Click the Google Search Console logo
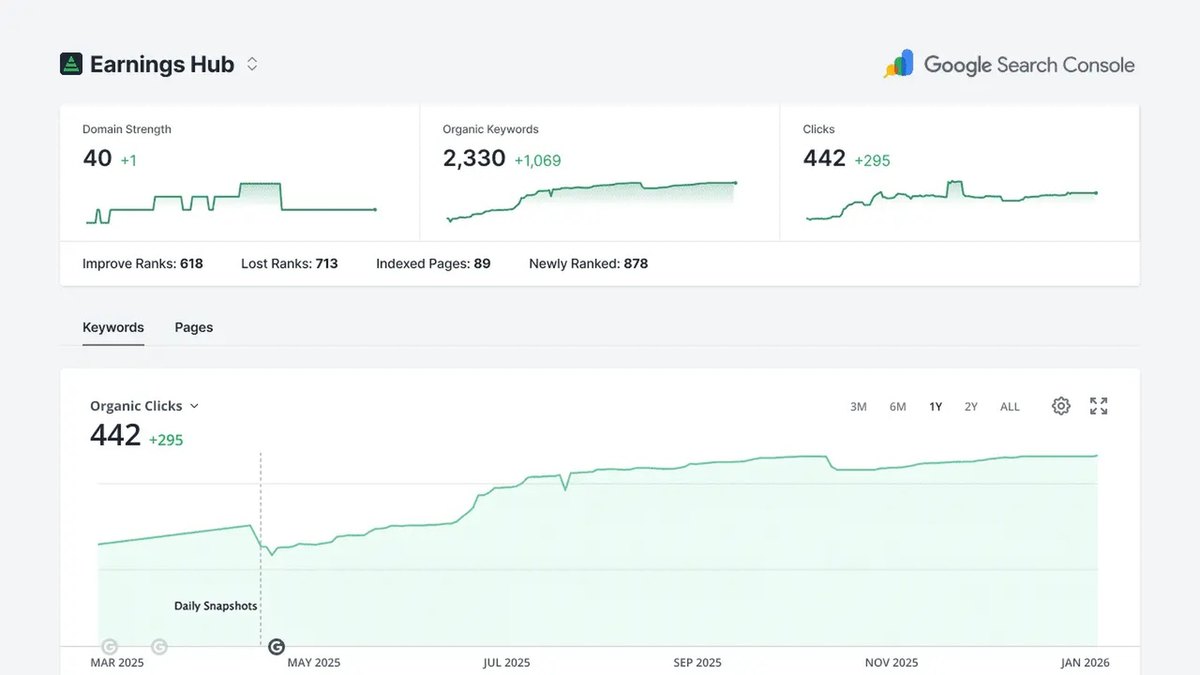The image size is (1200, 675). tap(1009, 65)
